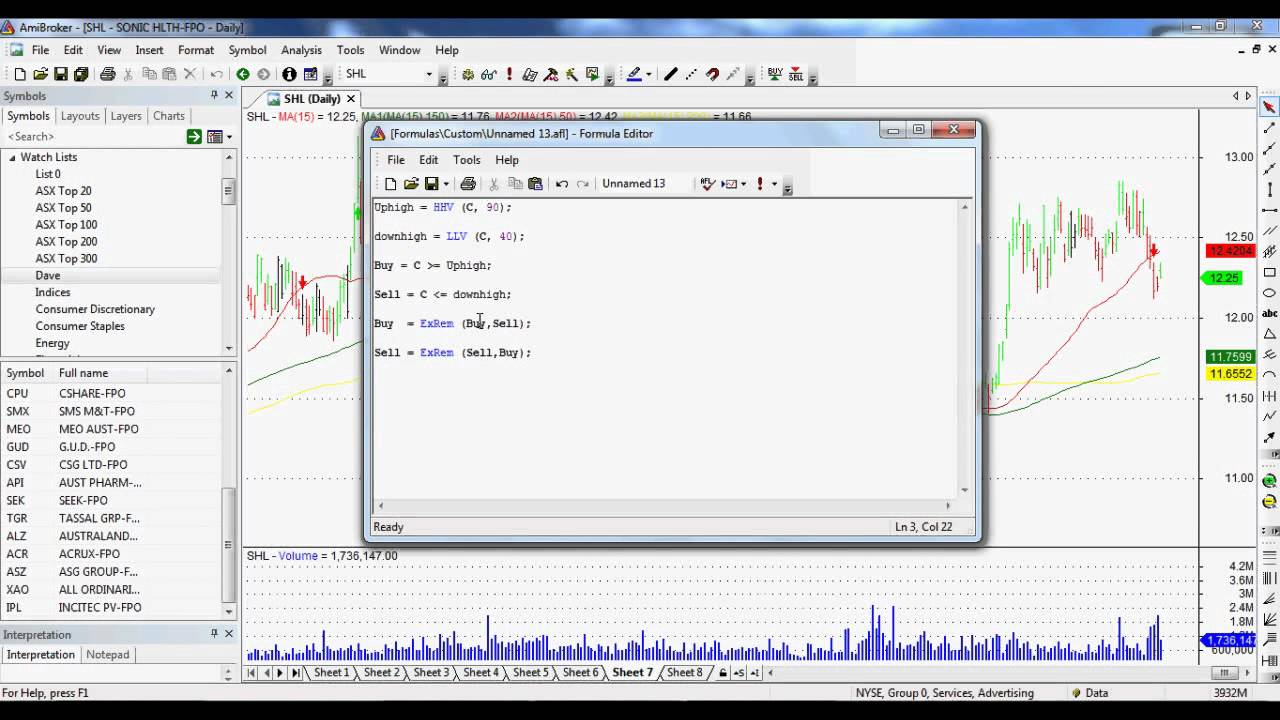Click red exclamation icon in Formula Editor

(760, 184)
